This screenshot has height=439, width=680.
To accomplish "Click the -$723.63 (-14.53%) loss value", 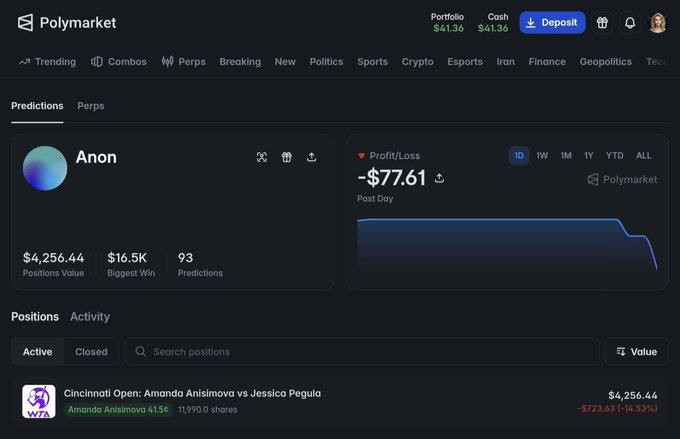I will click(618, 409).
